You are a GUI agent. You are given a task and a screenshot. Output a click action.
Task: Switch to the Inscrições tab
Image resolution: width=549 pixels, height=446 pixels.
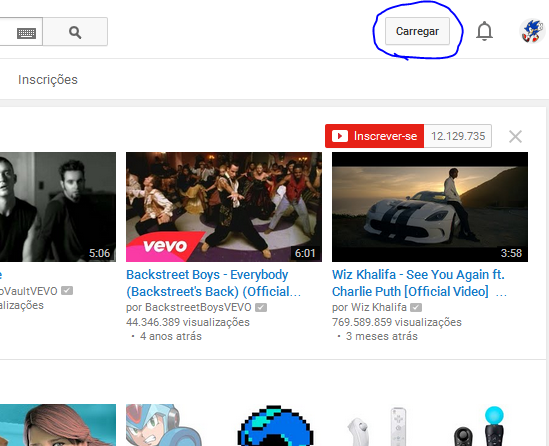[x=48, y=79]
